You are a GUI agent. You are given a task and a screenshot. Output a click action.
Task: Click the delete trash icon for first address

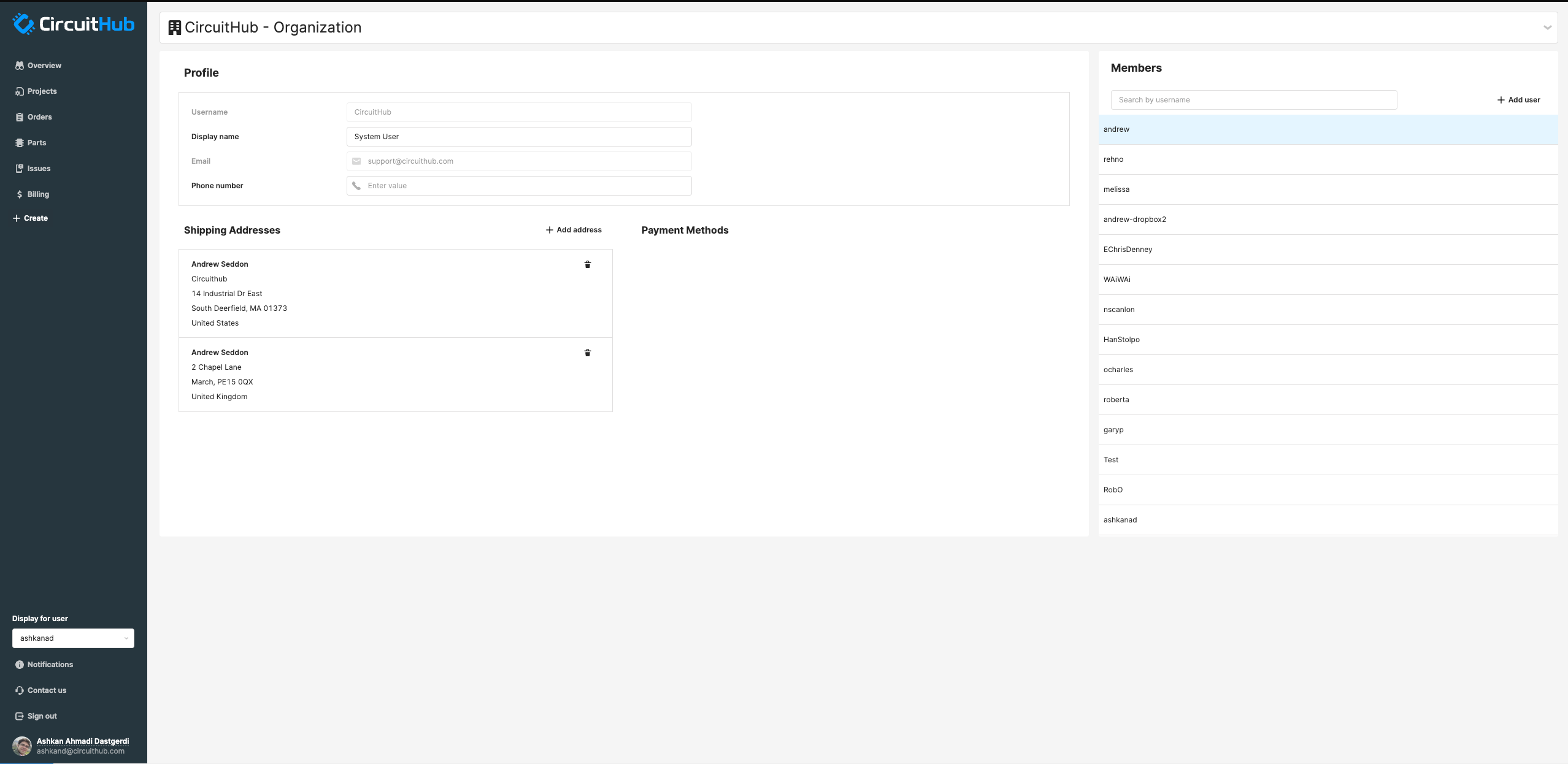[588, 264]
